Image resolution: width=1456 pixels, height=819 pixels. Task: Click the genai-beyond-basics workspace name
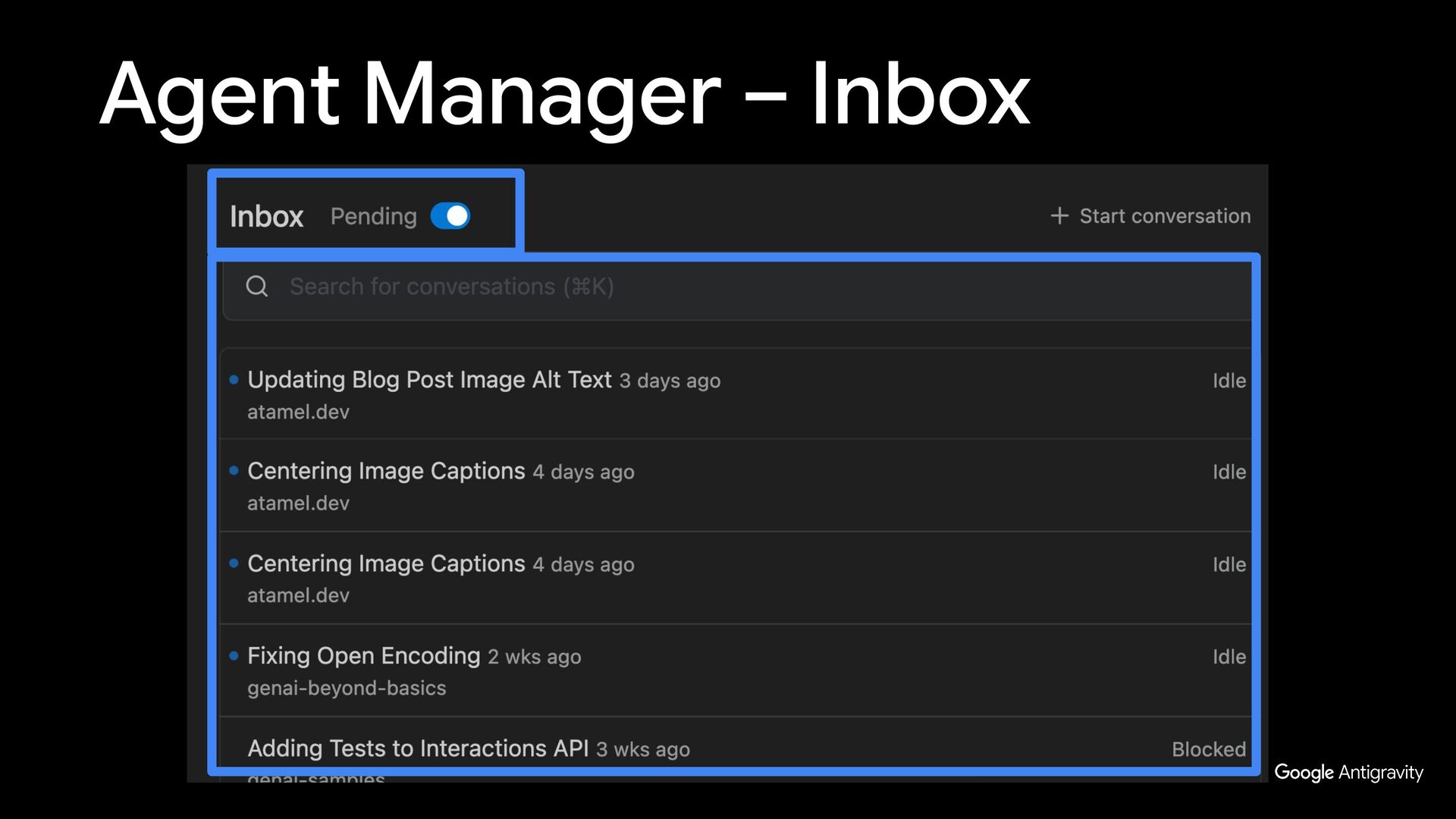tap(347, 688)
